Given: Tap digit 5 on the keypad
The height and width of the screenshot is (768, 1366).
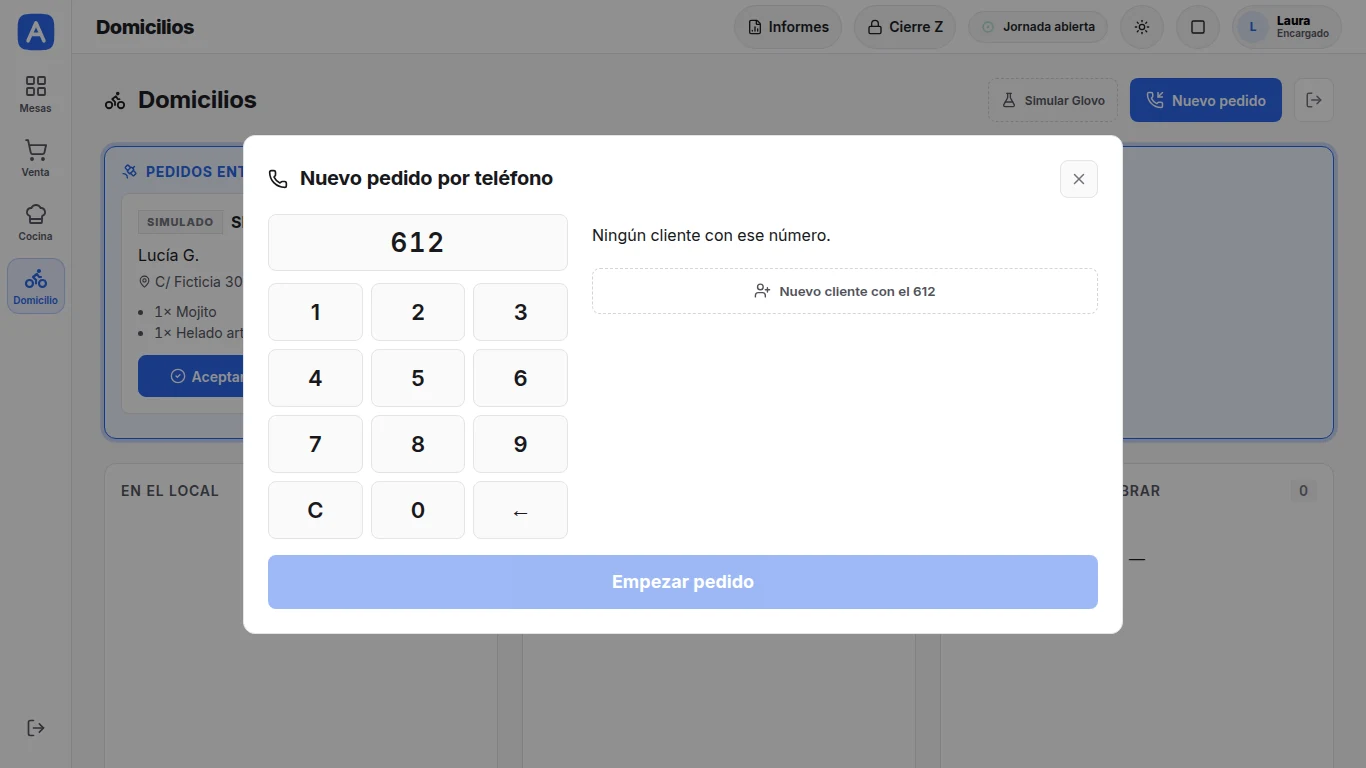Looking at the screenshot, I should (x=418, y=378).
